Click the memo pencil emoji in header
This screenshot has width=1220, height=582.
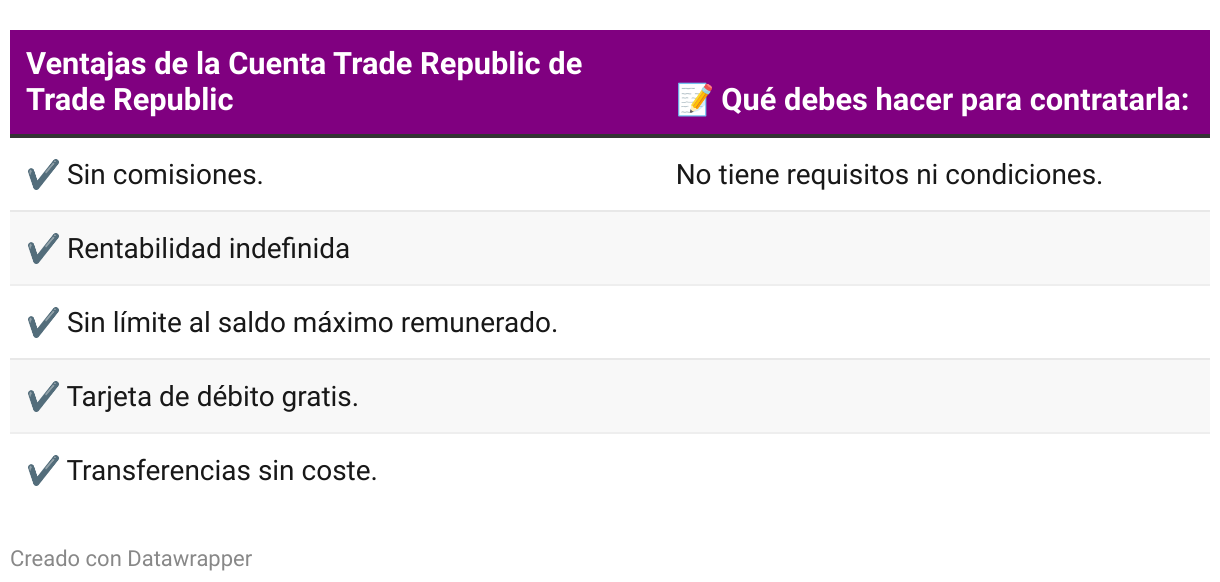point(694,100)
